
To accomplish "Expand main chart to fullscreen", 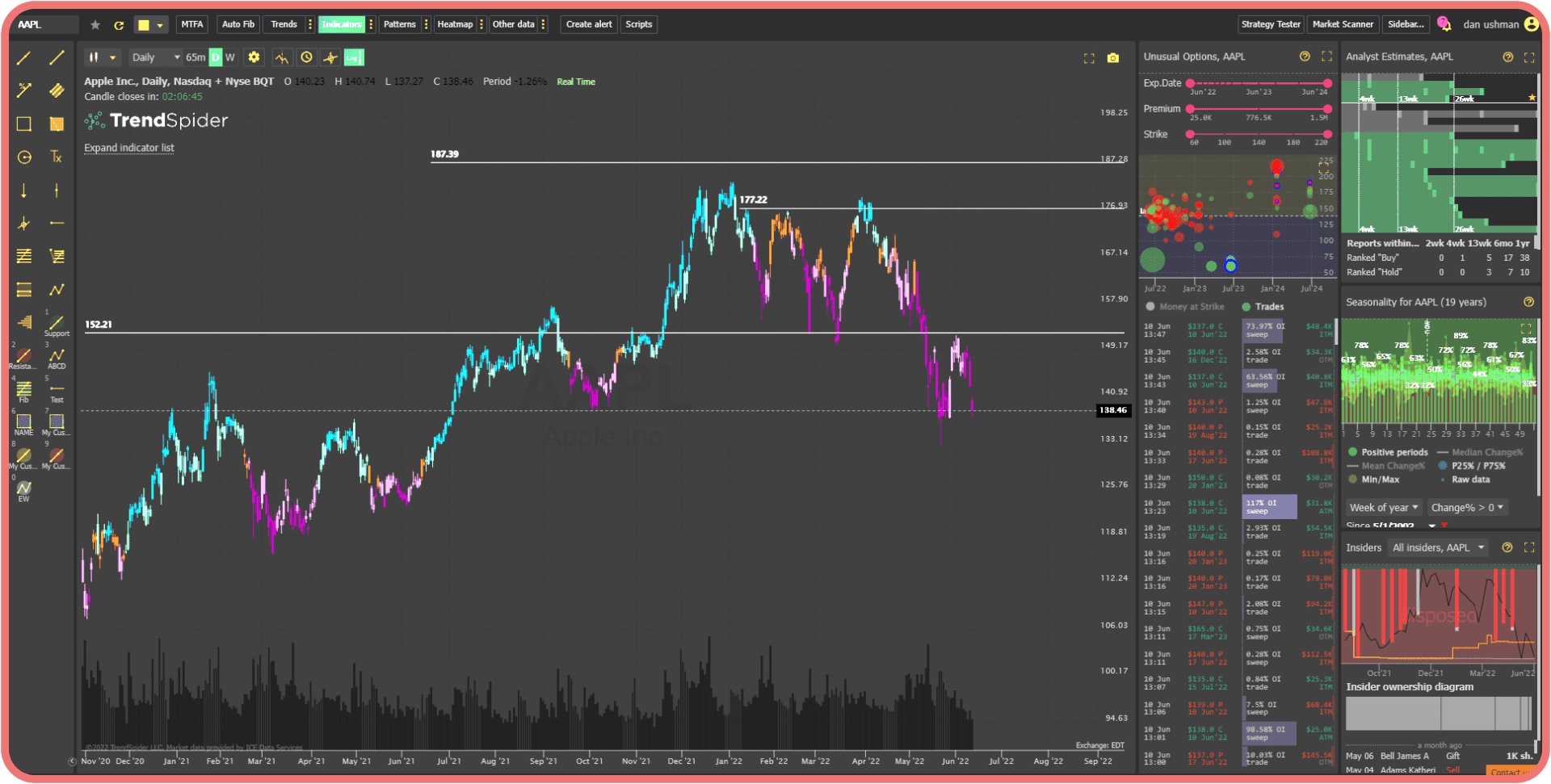I will point(1089,58).
